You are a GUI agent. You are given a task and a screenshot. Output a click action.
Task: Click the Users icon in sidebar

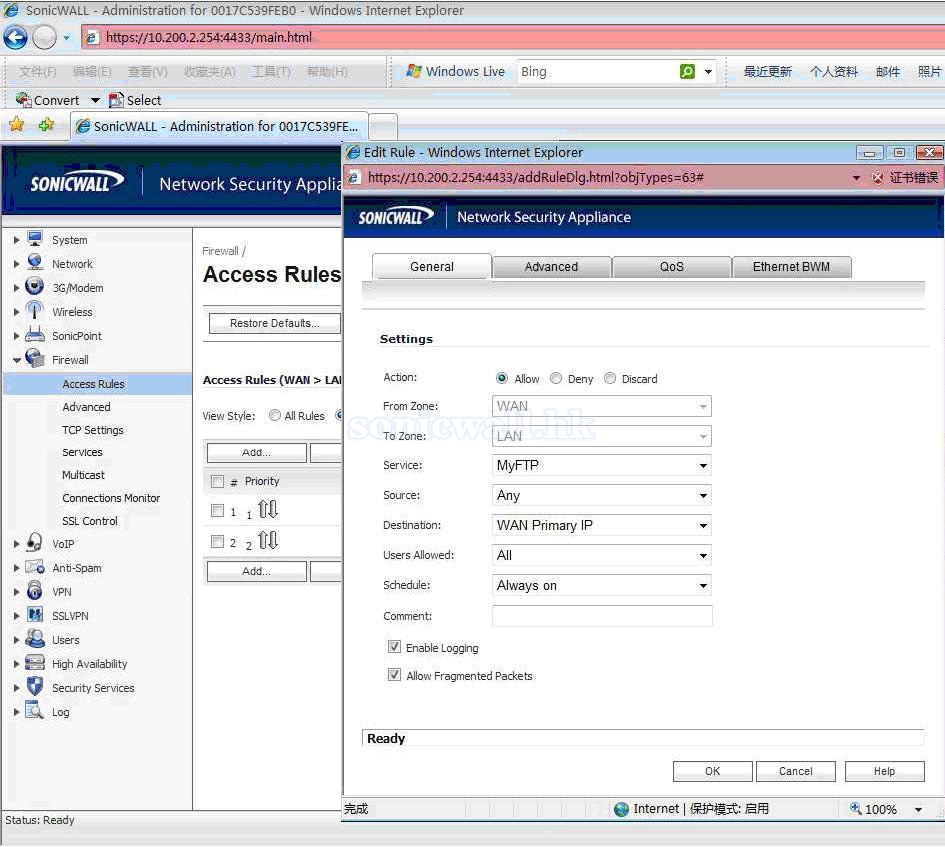[35, 639]
